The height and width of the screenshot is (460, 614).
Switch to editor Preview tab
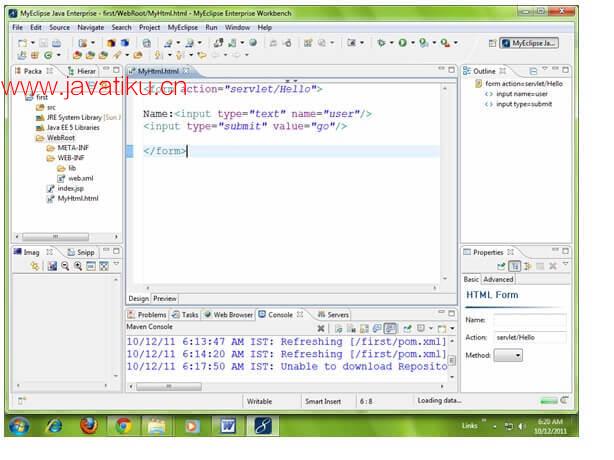pyautogui.click(x=164, y=299)
